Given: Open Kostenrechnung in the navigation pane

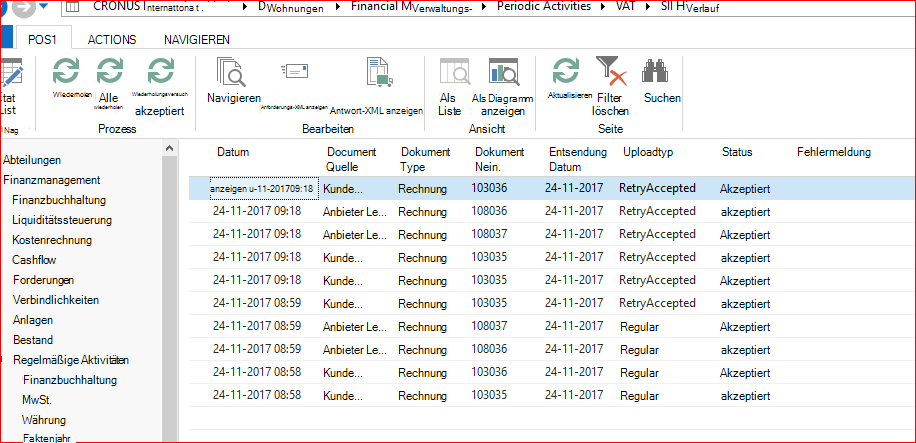Looking at the screenshot, I should click(x=52, y=240).
